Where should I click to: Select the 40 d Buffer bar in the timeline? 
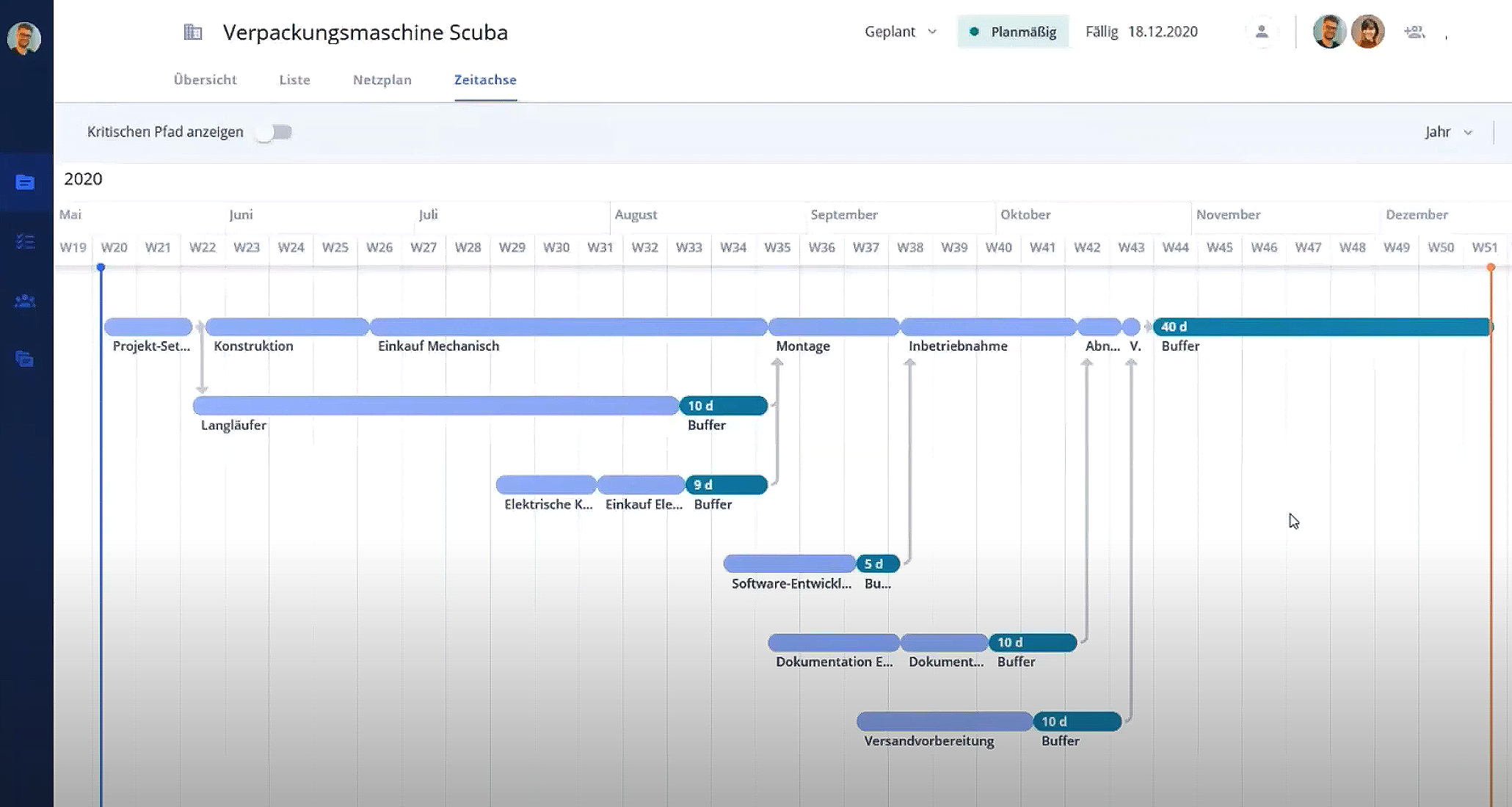click(1321, 327)
